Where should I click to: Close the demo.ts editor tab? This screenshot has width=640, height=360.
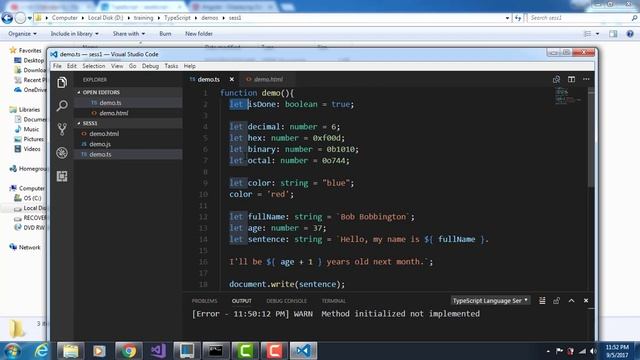click(x=231, y=79)
